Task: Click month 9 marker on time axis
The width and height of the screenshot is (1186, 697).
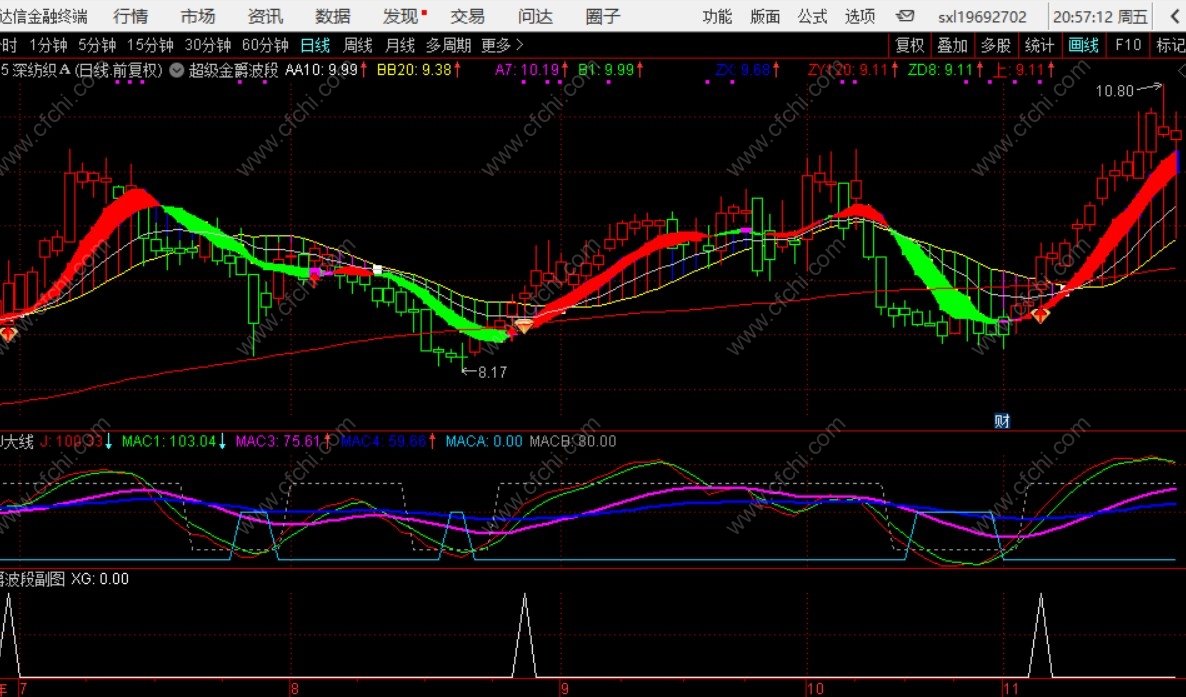Action: [564, 689]
